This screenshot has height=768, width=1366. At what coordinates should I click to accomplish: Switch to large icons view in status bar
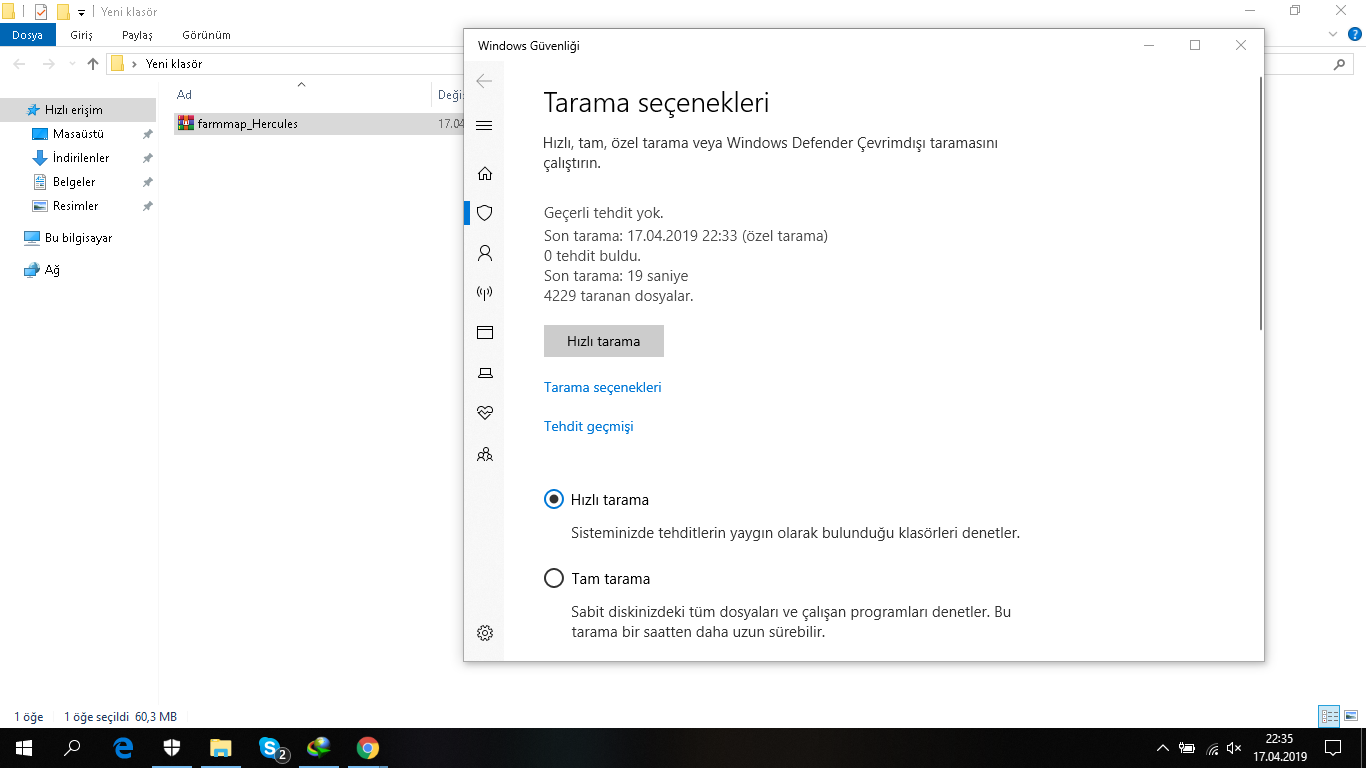[1351, 716]
